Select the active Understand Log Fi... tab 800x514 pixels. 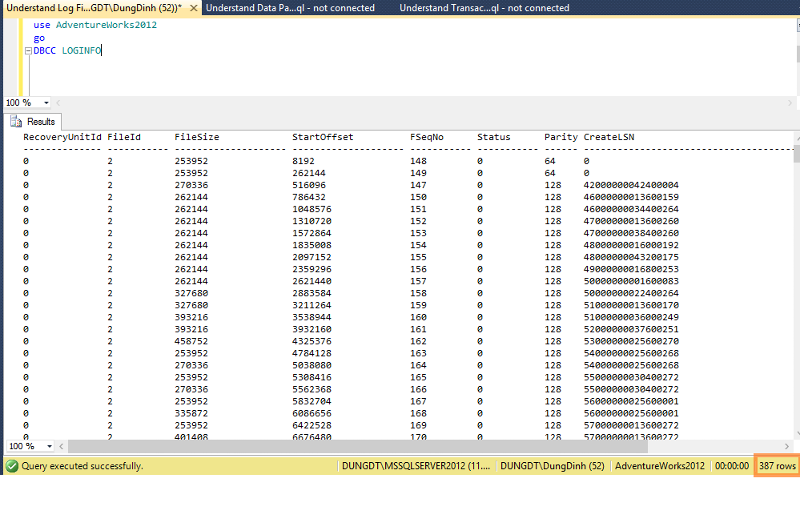94,8
